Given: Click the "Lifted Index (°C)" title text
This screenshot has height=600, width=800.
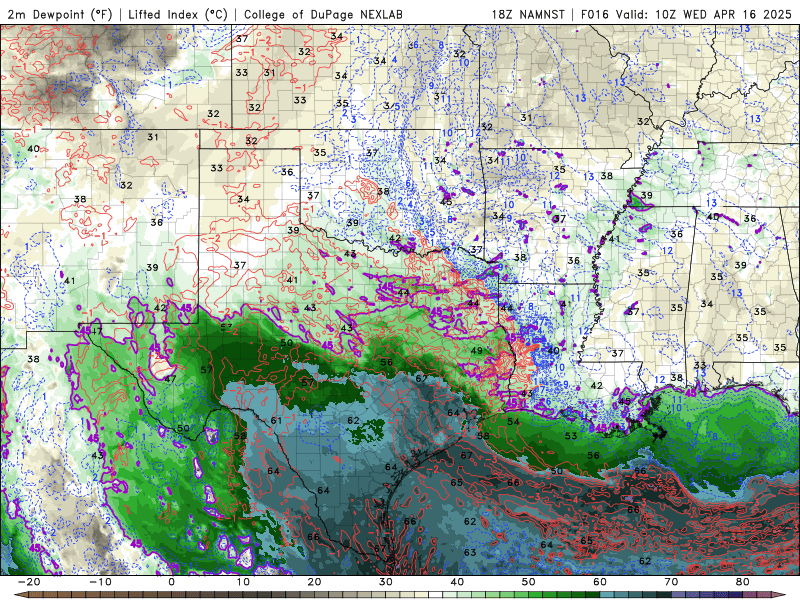Looking at the screenshot, I should click(178, 14).
